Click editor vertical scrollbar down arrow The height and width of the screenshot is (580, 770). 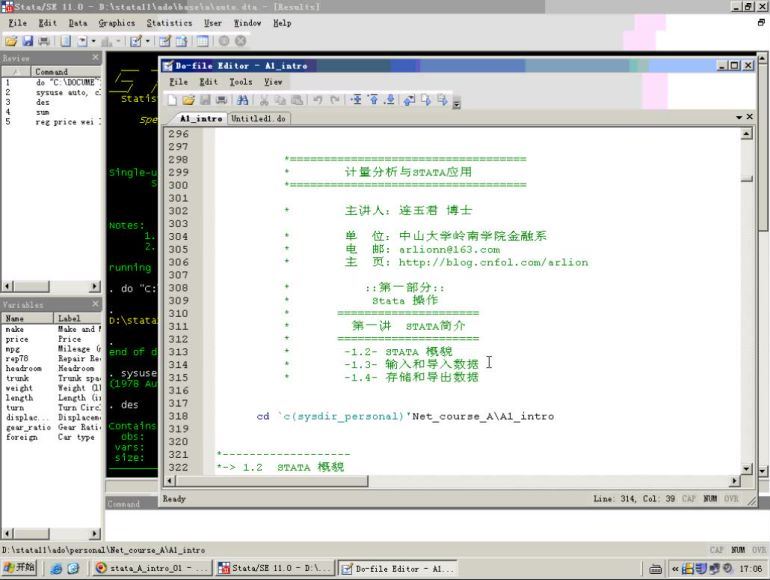tap(746, 469)
